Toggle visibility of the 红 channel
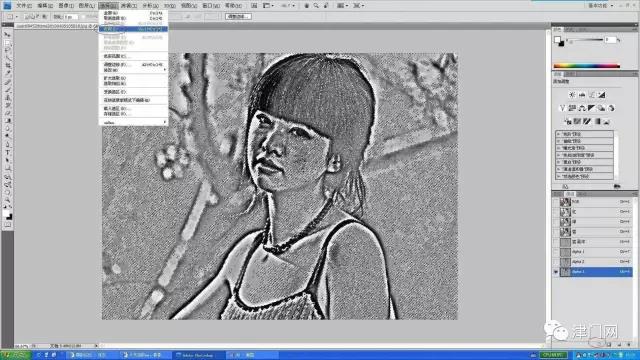 [556, 212]
